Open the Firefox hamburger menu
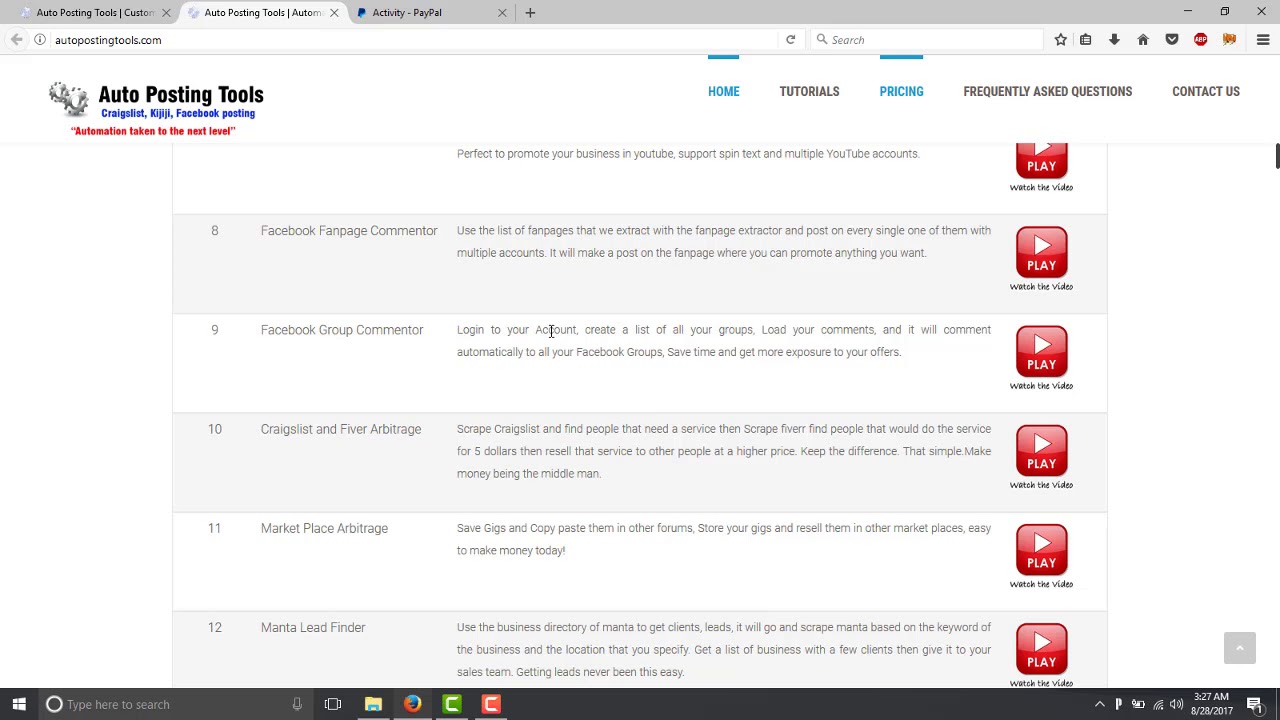The image size is (1280, 720). coord(1262,40)
